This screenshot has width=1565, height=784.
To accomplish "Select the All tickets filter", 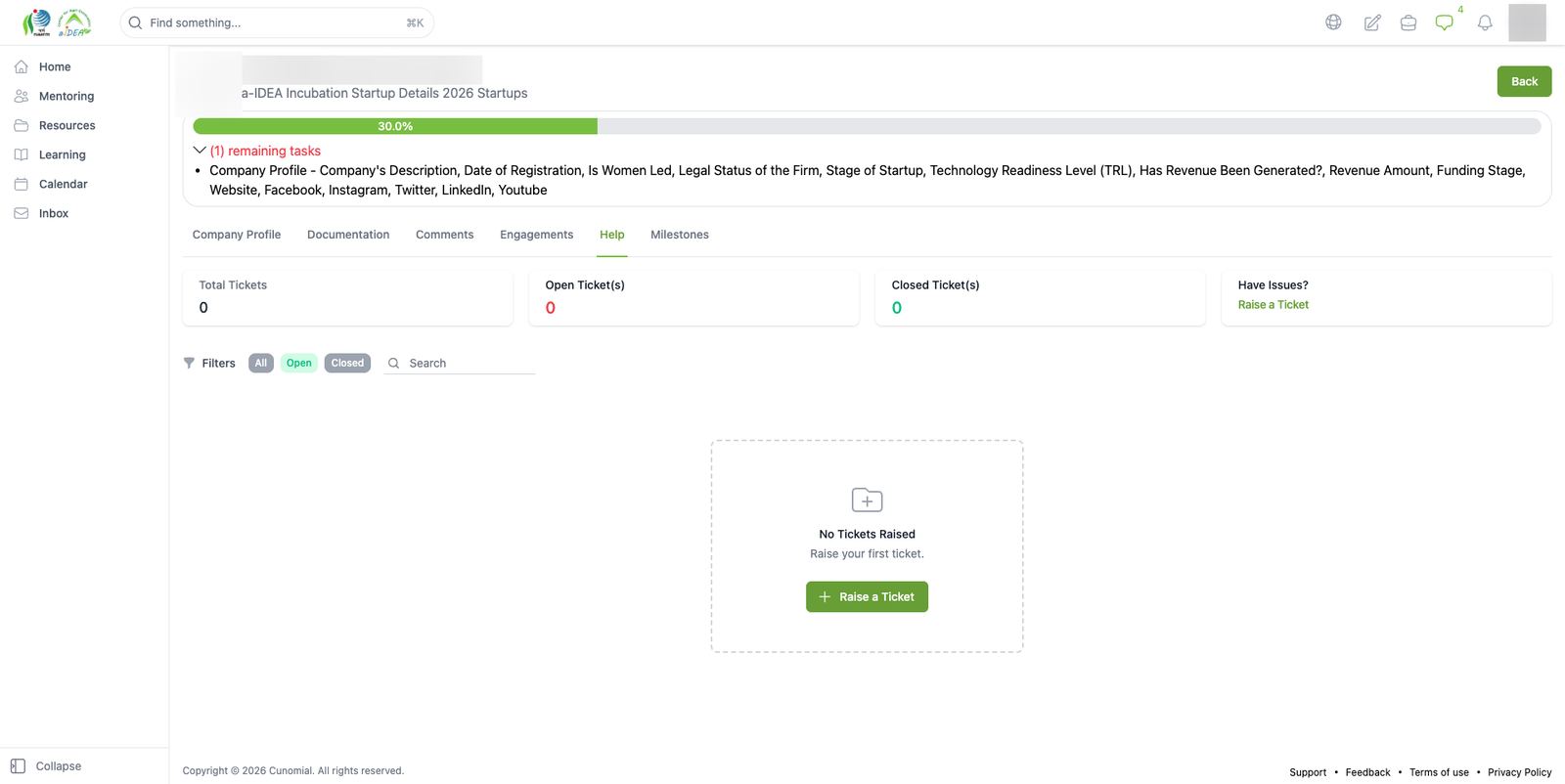I will point(261,363).
